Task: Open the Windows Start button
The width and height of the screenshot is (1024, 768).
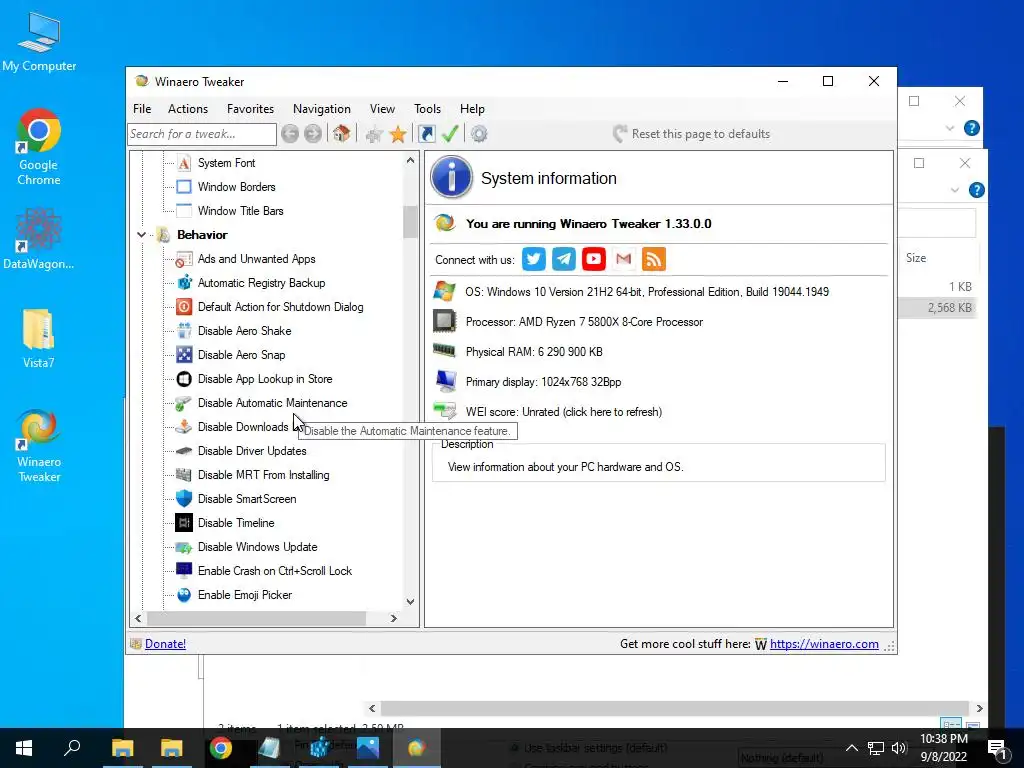Action: [x=24, y=748]
